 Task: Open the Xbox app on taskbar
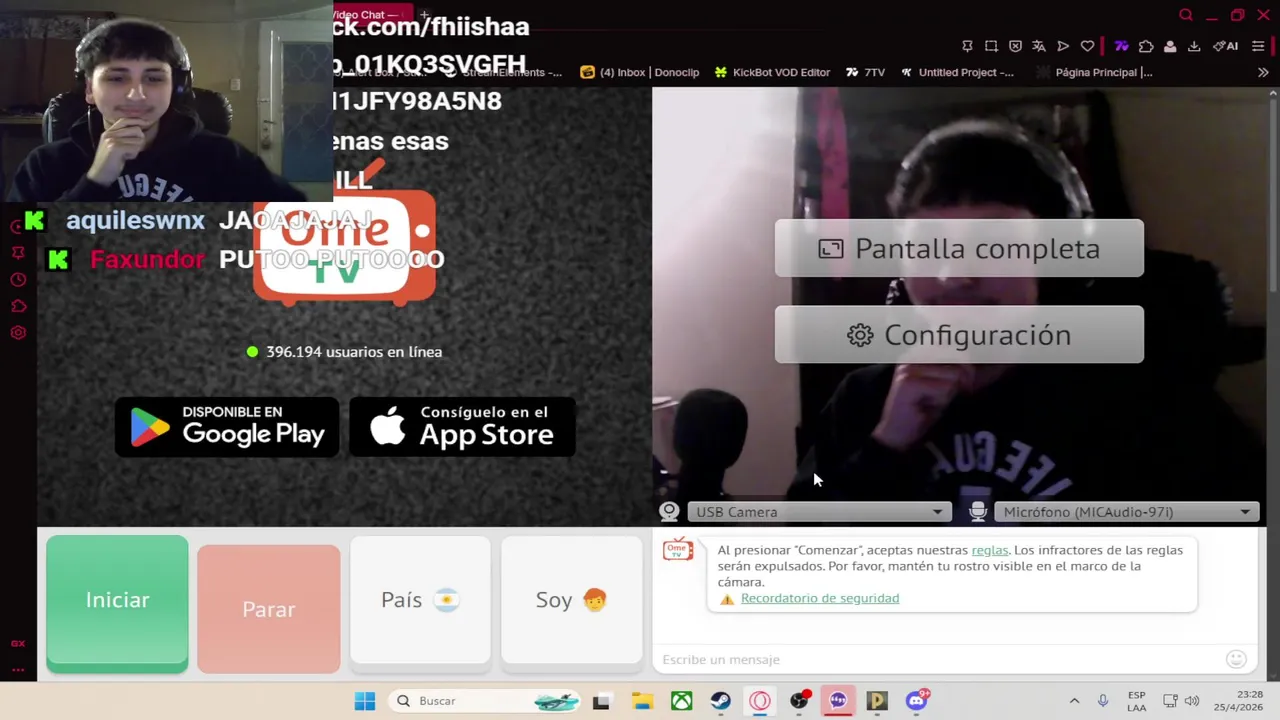pos(681,701)
